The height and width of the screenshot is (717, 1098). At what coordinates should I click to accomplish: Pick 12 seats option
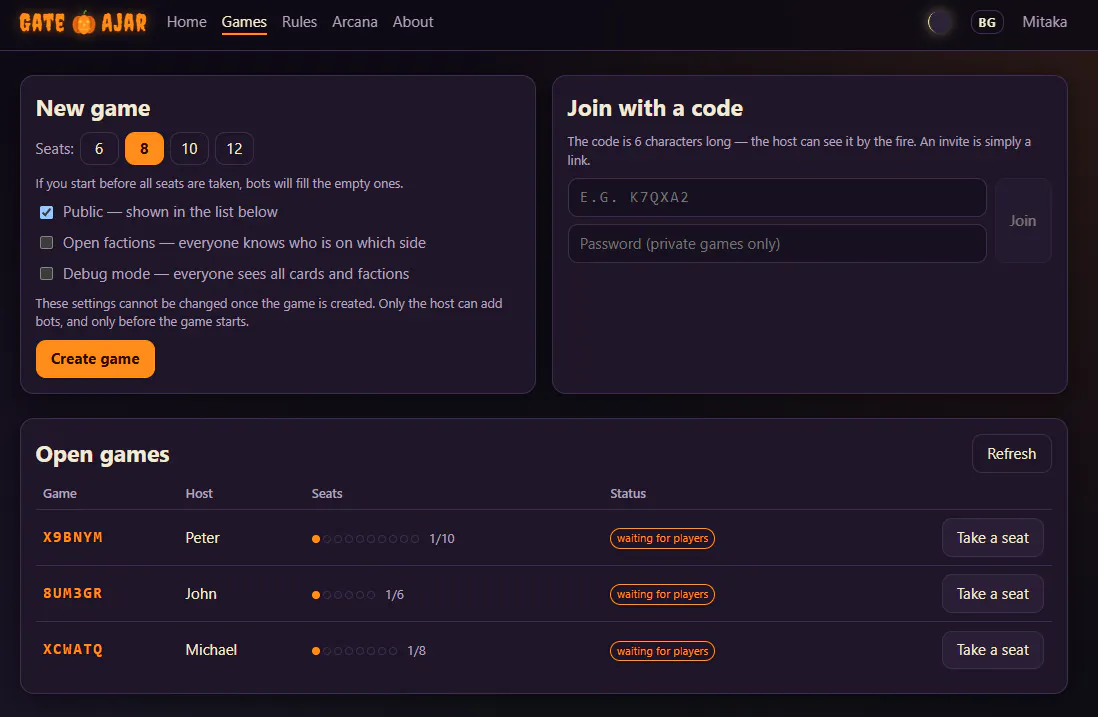click(x=234, y=148)
